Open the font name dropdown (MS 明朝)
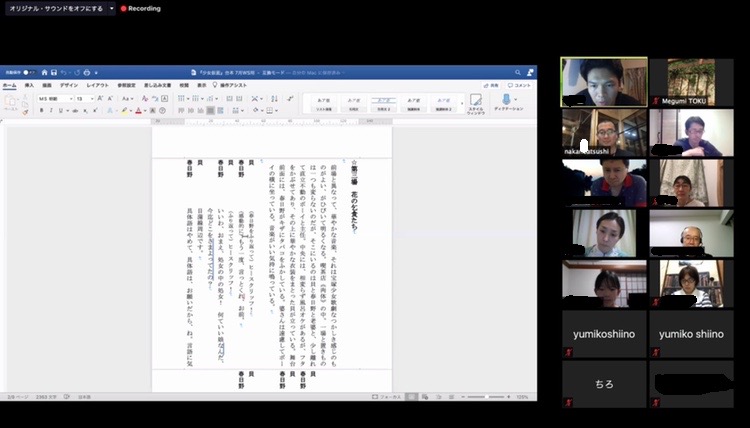This screenshot has width=750, height=428. [x=52, y=98]
